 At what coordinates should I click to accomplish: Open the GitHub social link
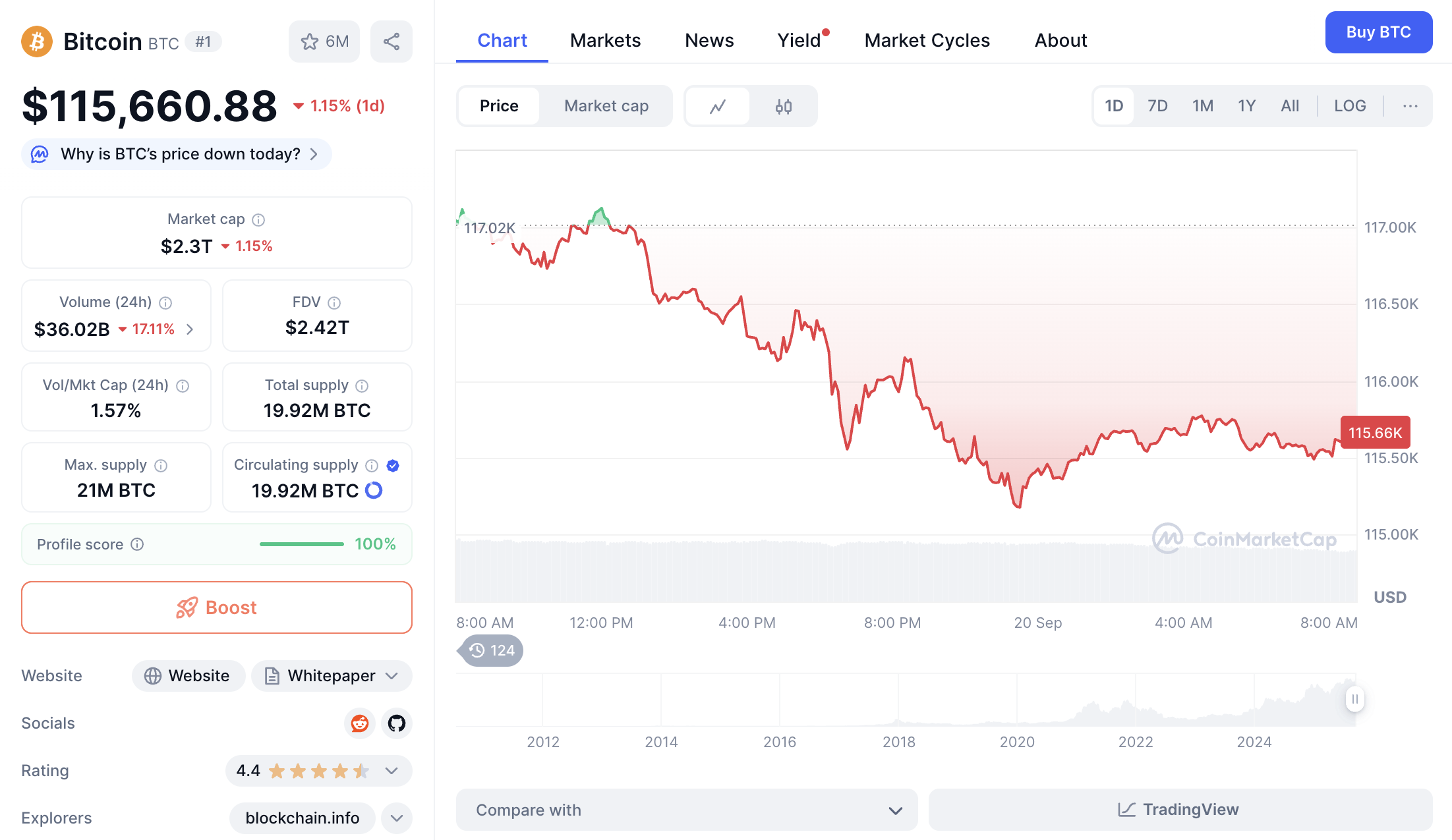tap(397, 723)
